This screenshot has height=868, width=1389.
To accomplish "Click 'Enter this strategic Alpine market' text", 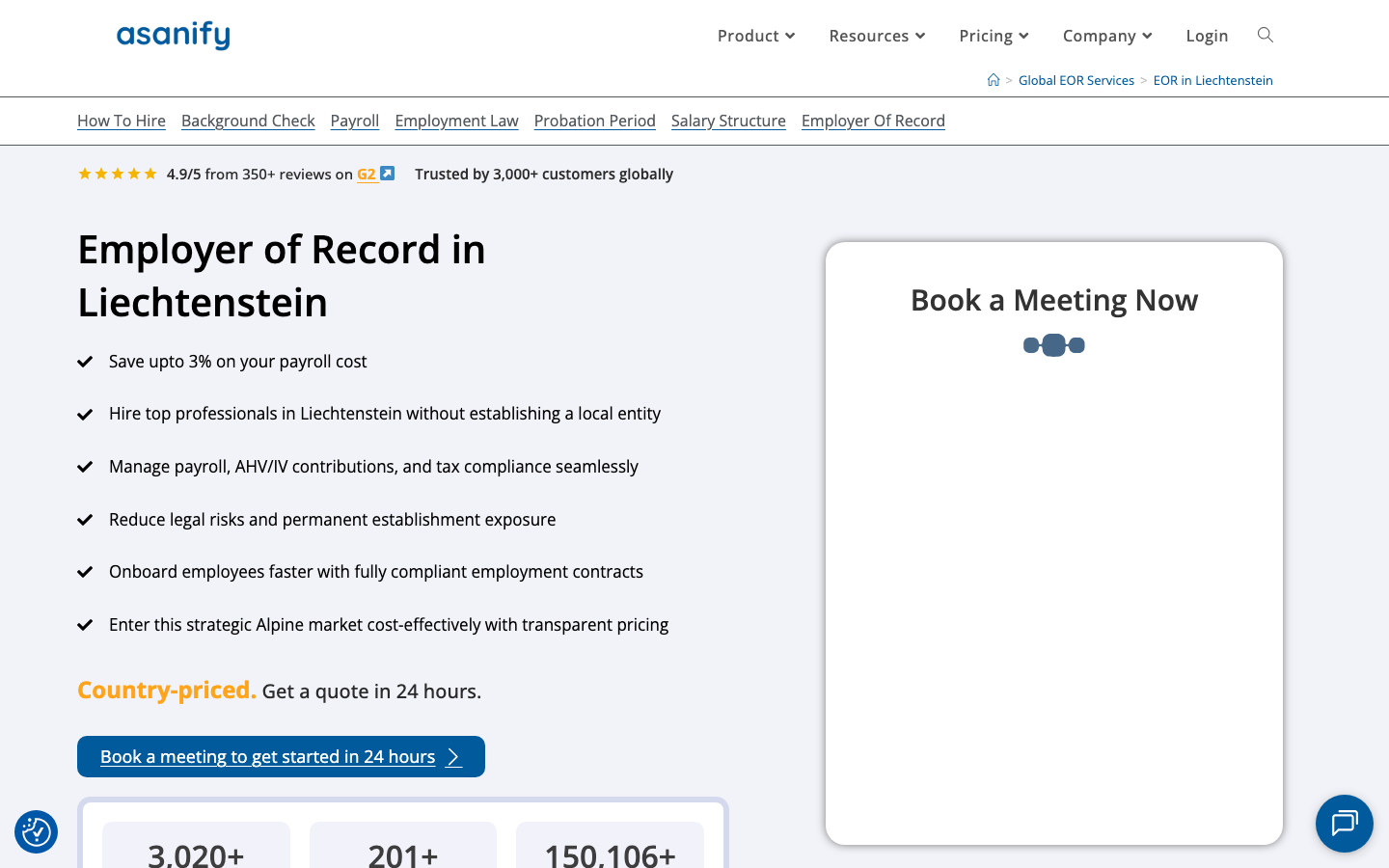I will [389, 625].
